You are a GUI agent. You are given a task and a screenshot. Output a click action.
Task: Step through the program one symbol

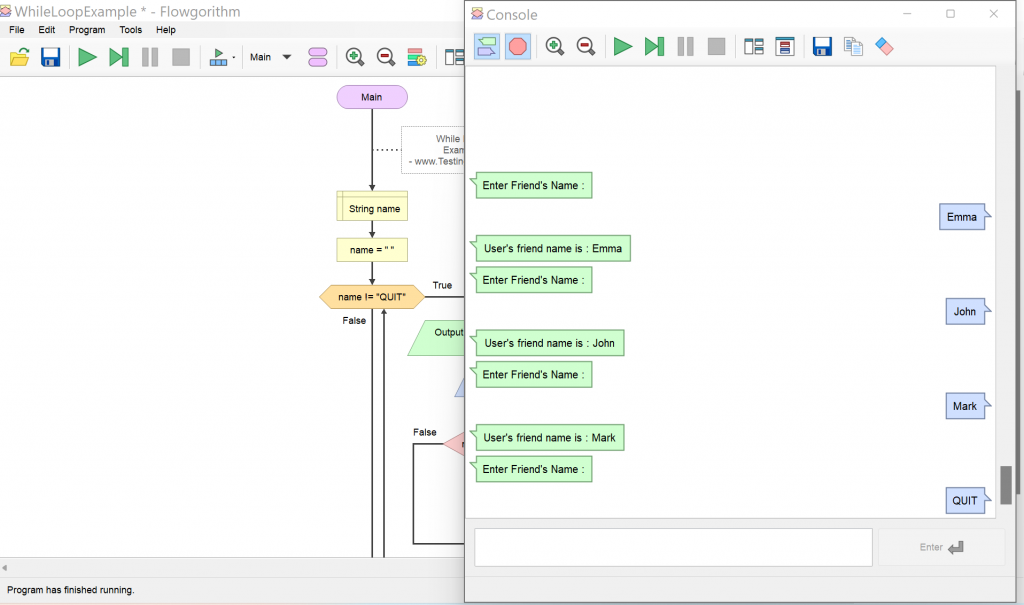(x=118, y=56)
